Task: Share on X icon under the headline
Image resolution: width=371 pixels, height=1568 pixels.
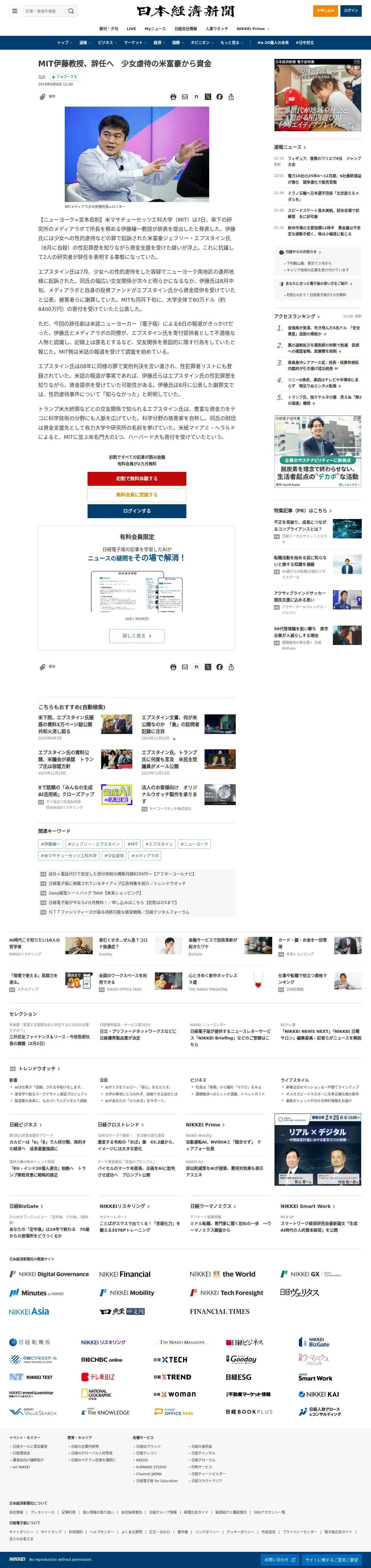Action: click(x=208, y=97)
